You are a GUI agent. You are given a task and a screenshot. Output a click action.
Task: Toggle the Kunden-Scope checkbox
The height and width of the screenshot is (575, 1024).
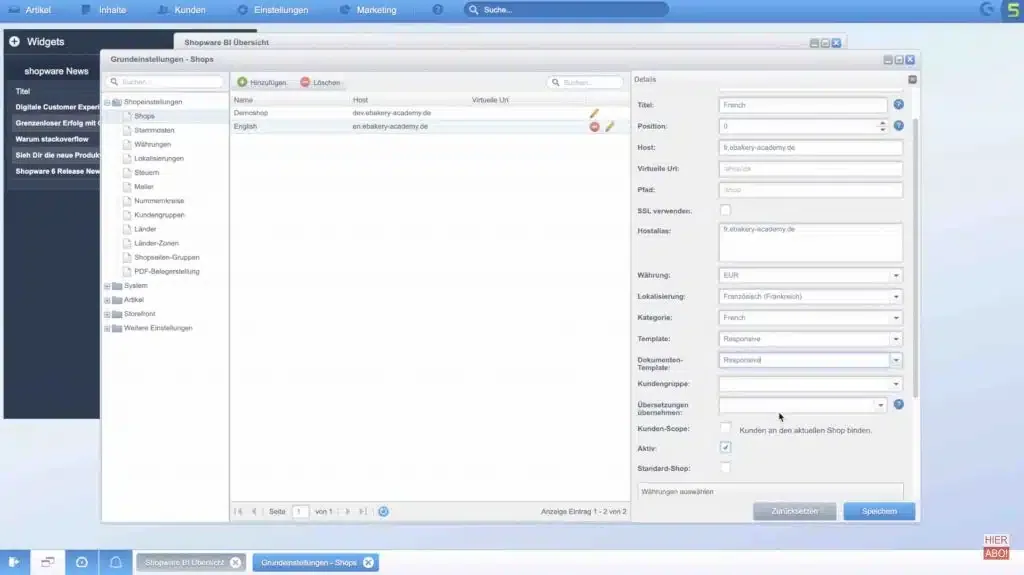726,427
